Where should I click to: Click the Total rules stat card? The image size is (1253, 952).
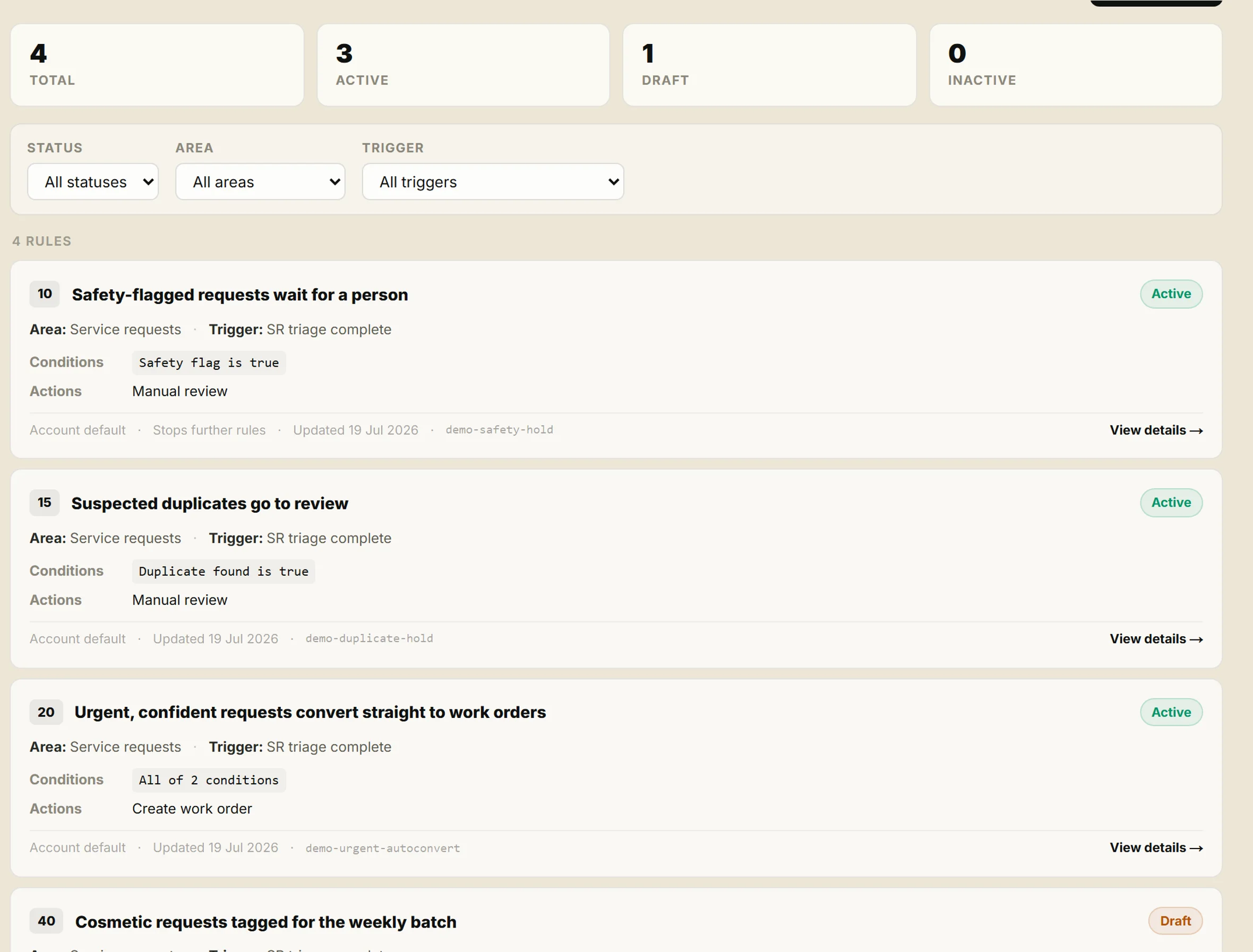(157, 65)
